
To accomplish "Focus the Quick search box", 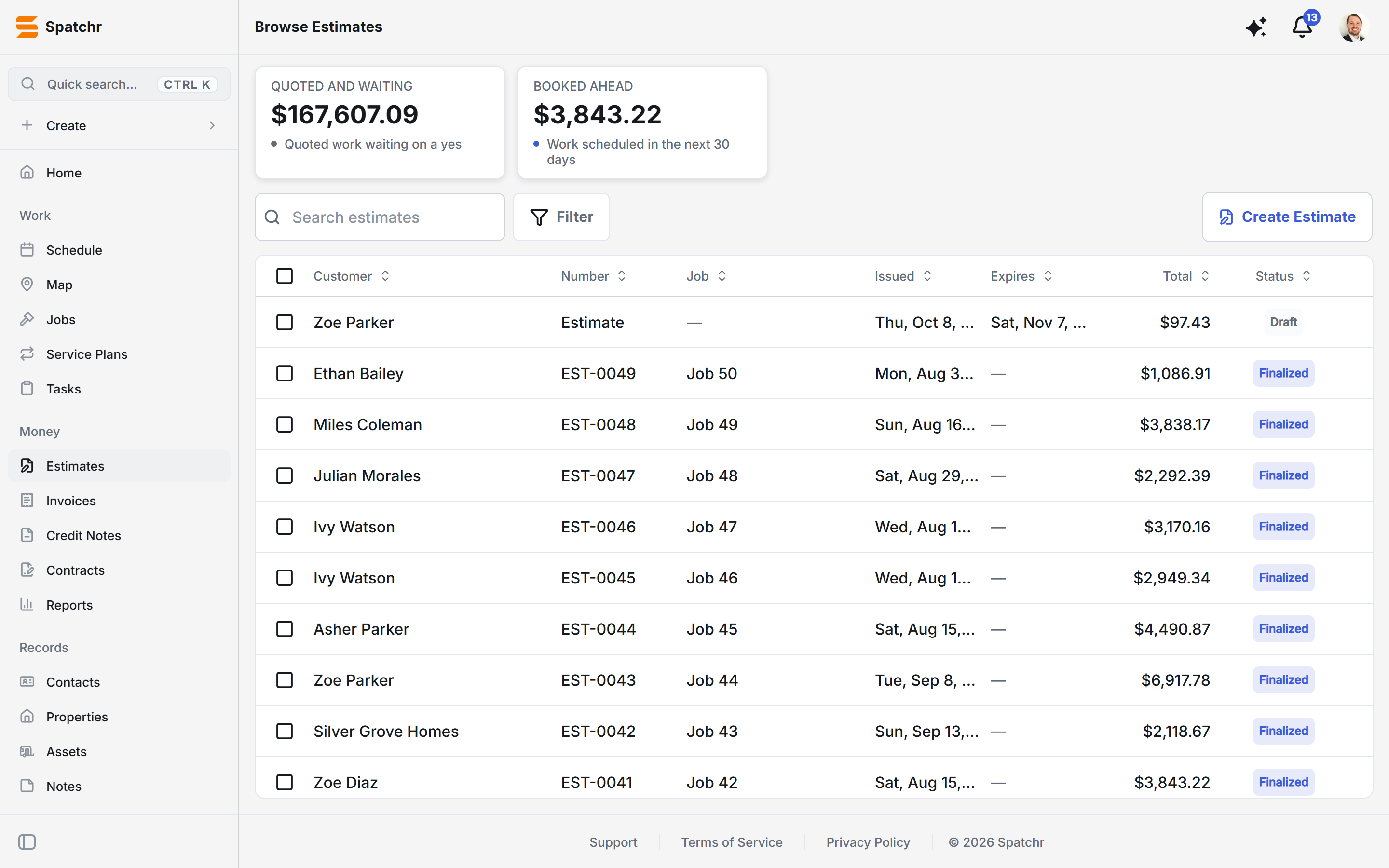I will pyautogui.click(x=119, y=84).
